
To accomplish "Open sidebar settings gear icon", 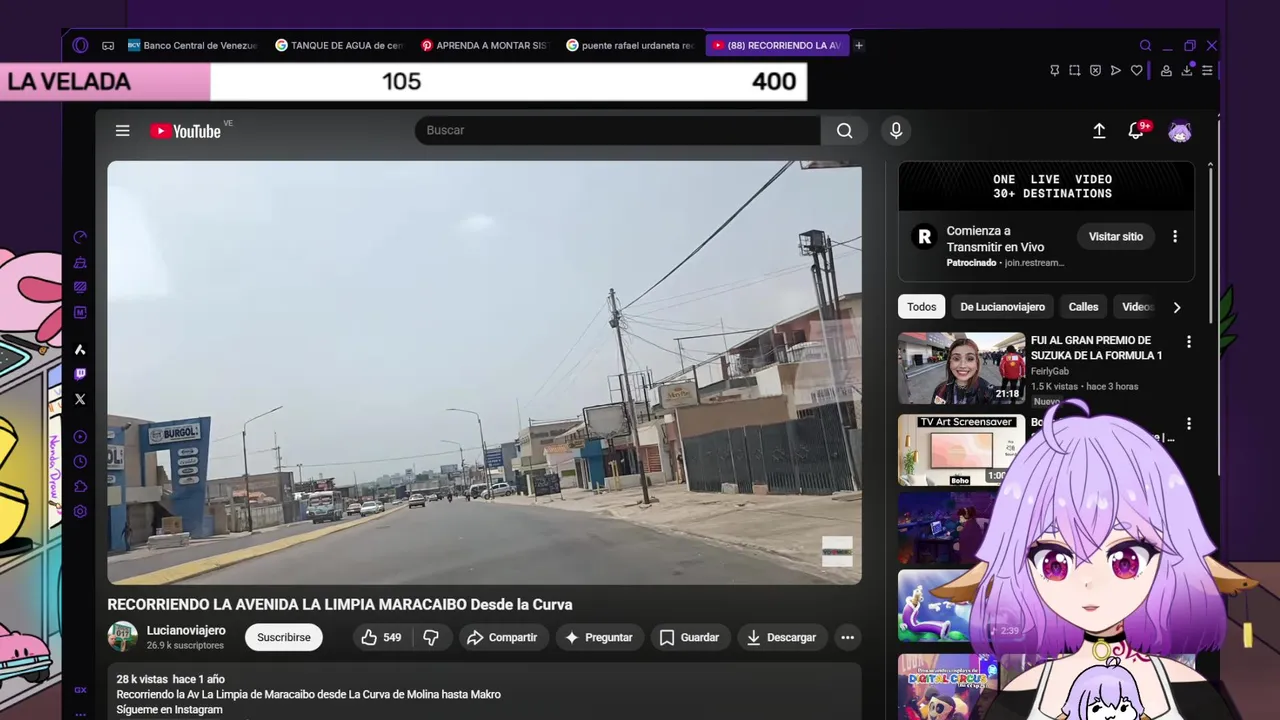I will pos(80,511).
